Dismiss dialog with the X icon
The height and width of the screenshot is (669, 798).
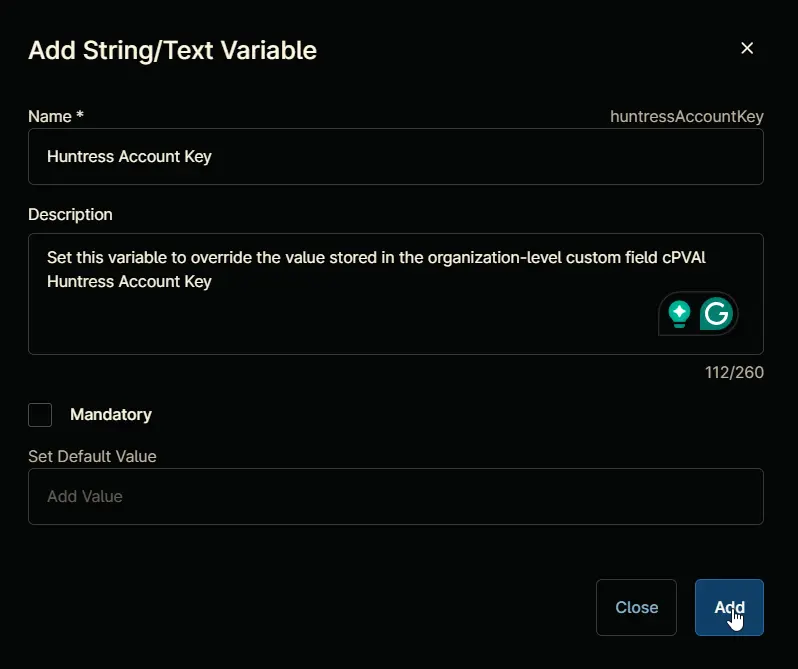[x=747, y=48]
